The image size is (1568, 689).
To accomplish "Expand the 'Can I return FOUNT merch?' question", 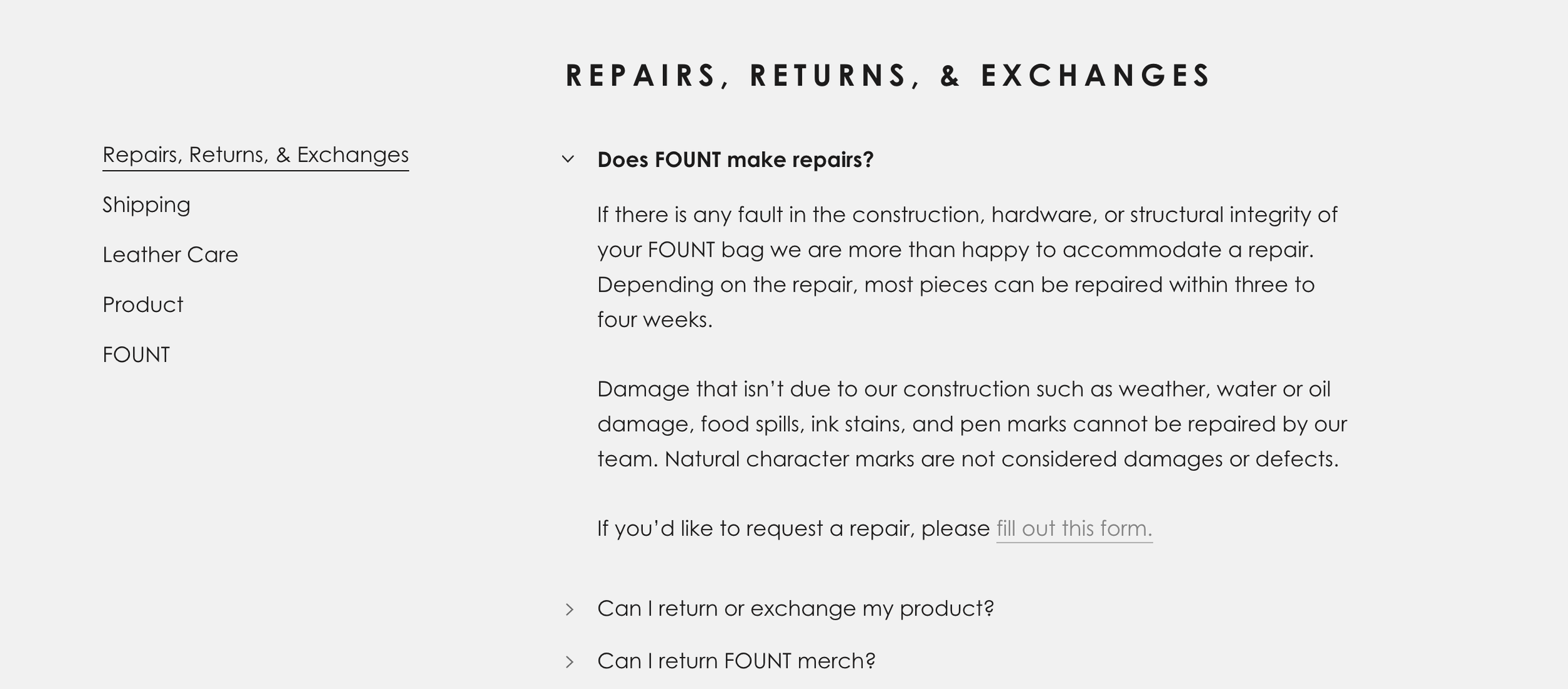I will pyautogui.click(x=736, y=661).
